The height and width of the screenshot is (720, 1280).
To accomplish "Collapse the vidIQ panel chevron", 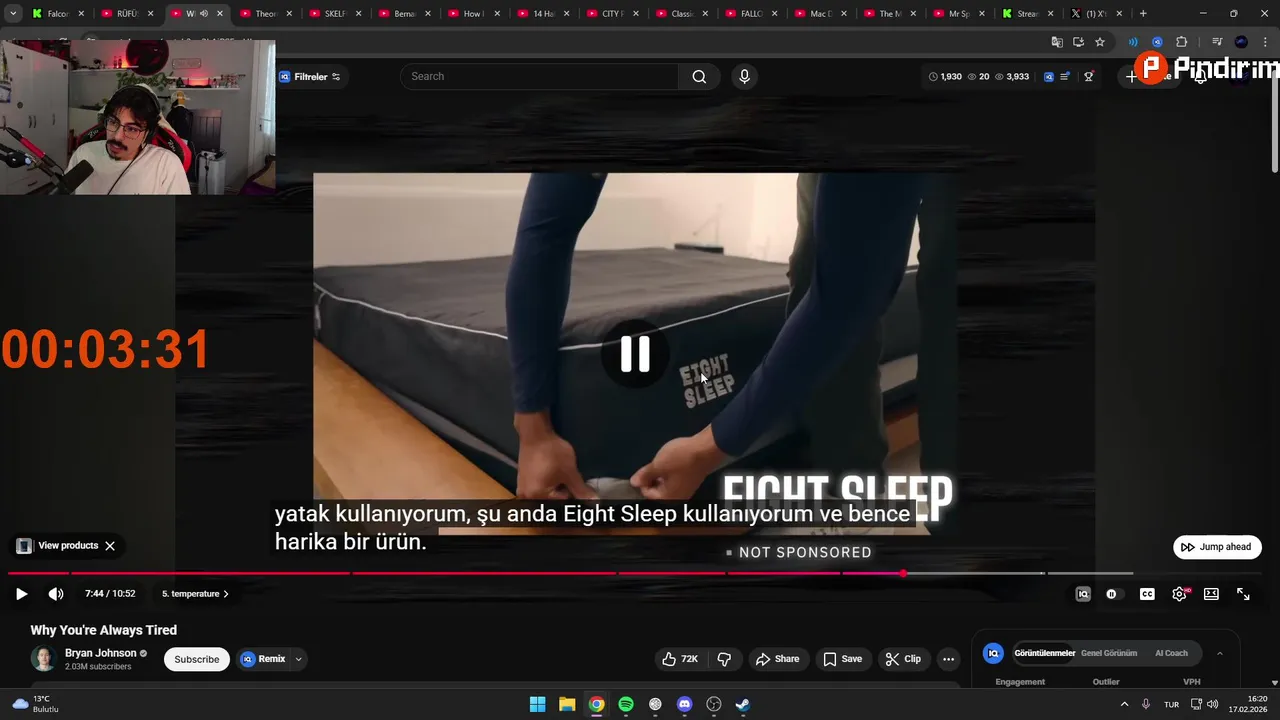I will (1219, 653).
